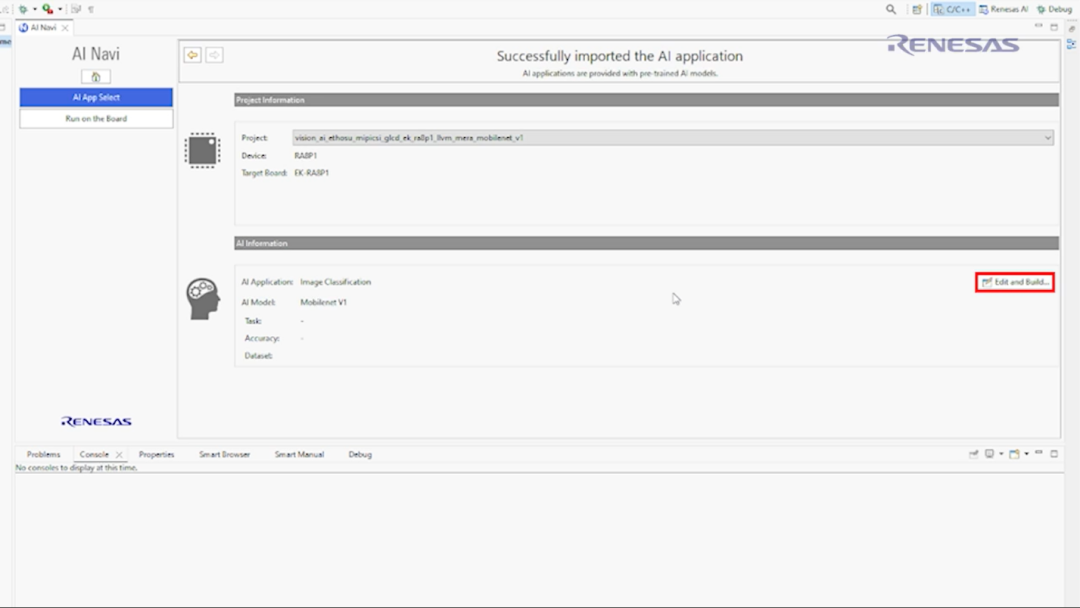Click the Display Selected Console icon

tap(989, 454)
